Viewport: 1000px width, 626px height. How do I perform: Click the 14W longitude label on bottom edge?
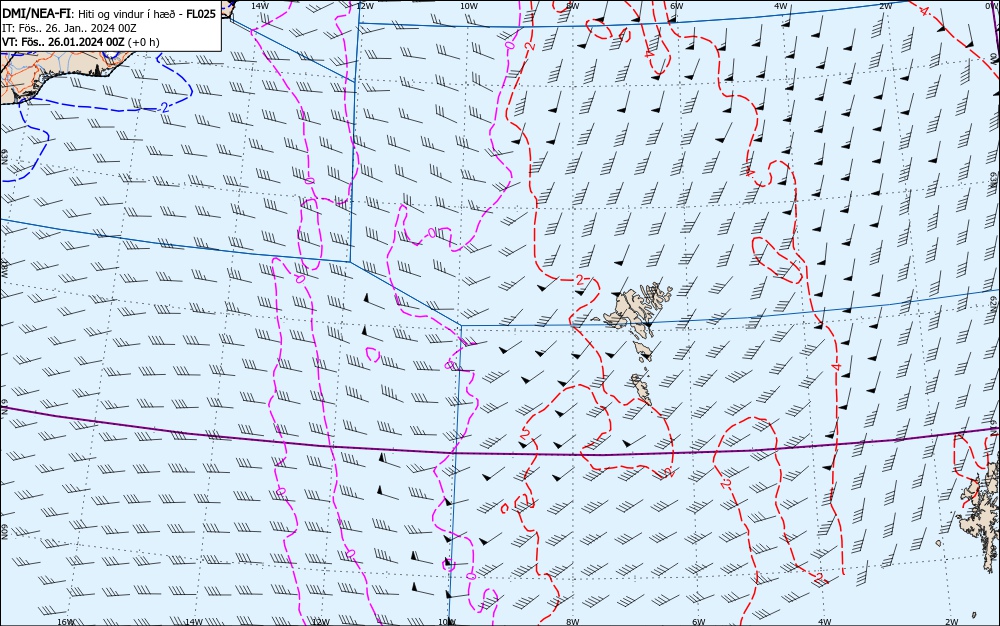[x=193, y=622]
